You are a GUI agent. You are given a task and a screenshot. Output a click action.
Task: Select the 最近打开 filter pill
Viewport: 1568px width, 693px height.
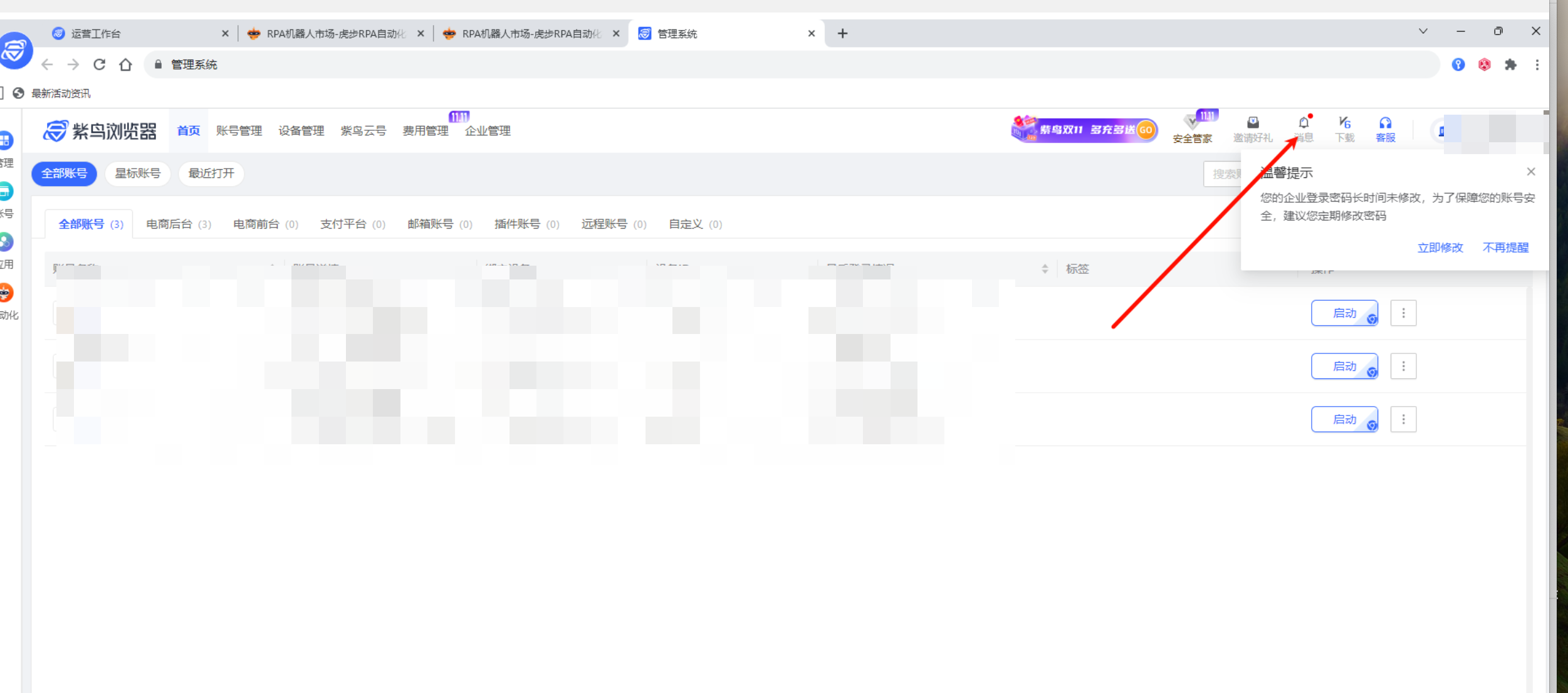211,174
